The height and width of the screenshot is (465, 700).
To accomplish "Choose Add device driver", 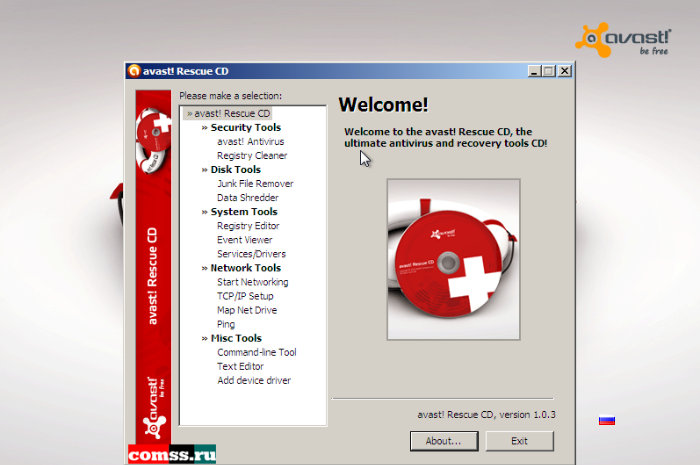I will [x=254, y=380].
